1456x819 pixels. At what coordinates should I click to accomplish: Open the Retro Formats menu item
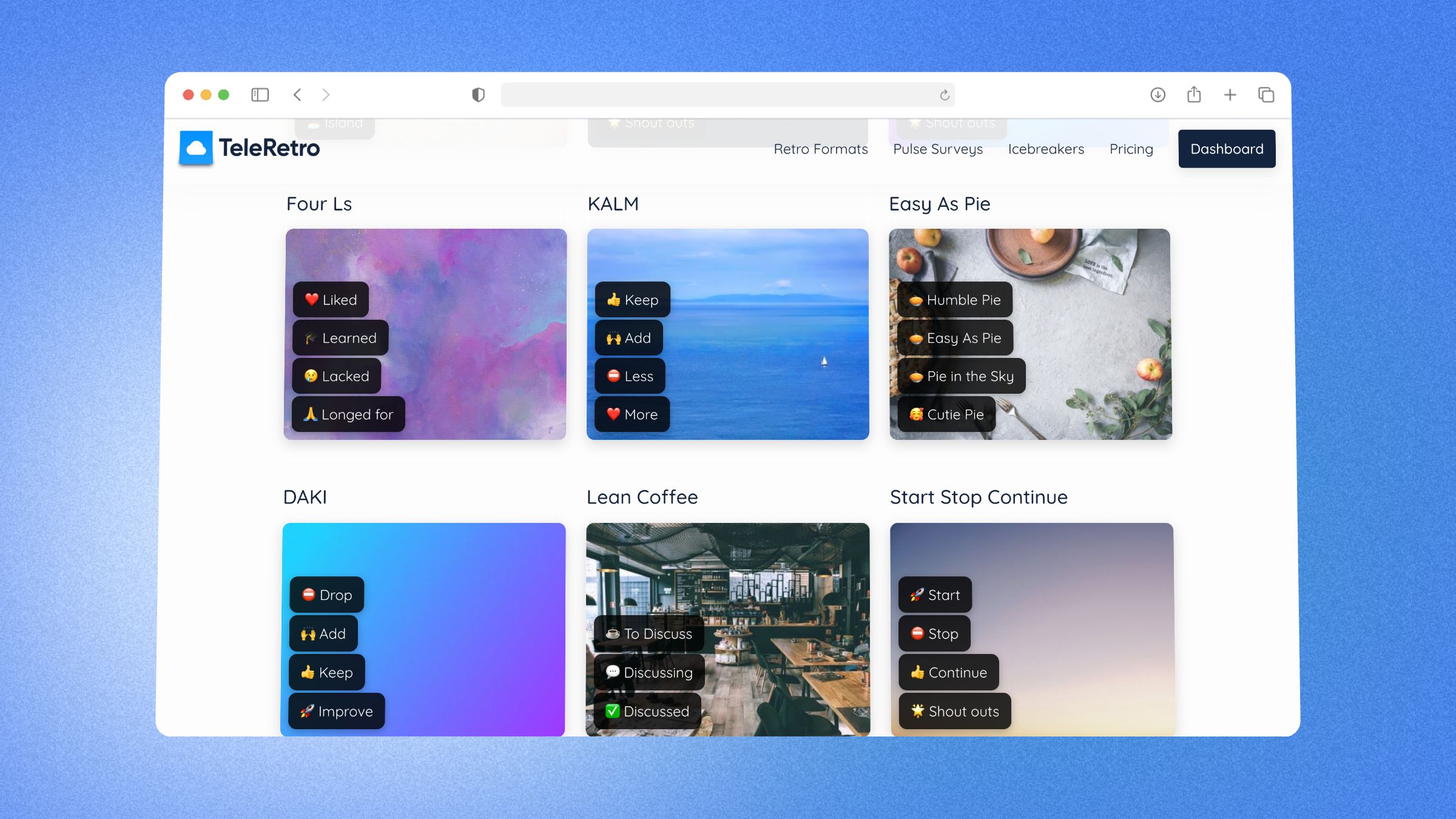tap(821, 148)
